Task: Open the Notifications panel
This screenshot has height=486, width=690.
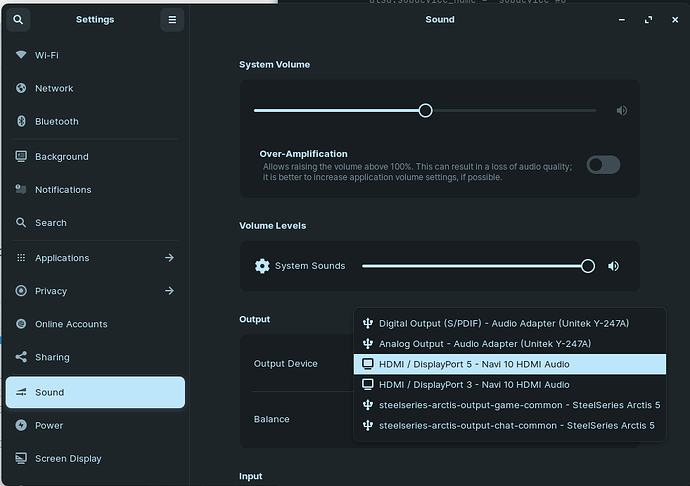Action: tap(95, 189)
